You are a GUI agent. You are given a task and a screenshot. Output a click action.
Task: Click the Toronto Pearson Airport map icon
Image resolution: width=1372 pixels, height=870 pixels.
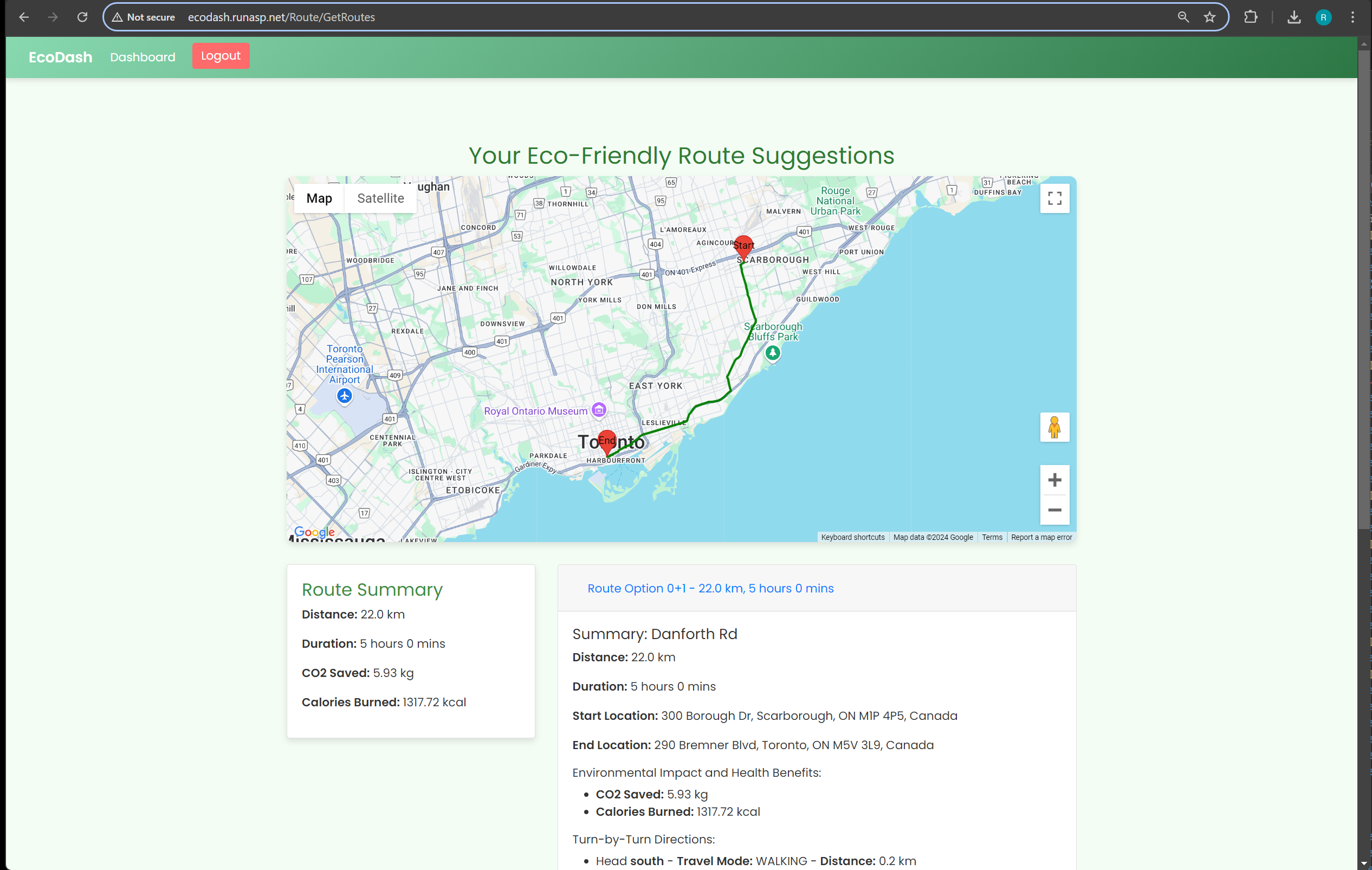point(344,396)
